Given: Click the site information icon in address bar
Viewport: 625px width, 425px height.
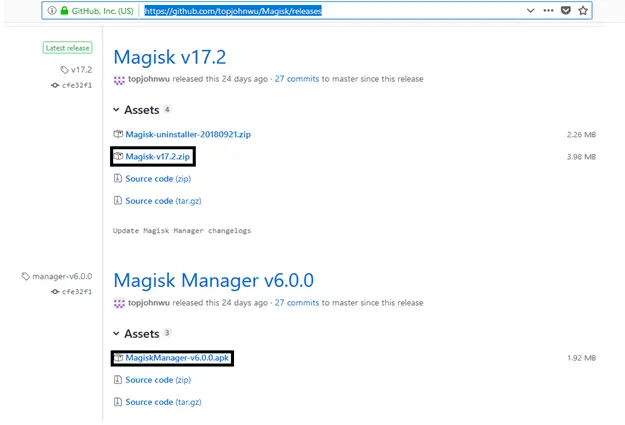Looking at the screenshot, I should coord(52,11).
